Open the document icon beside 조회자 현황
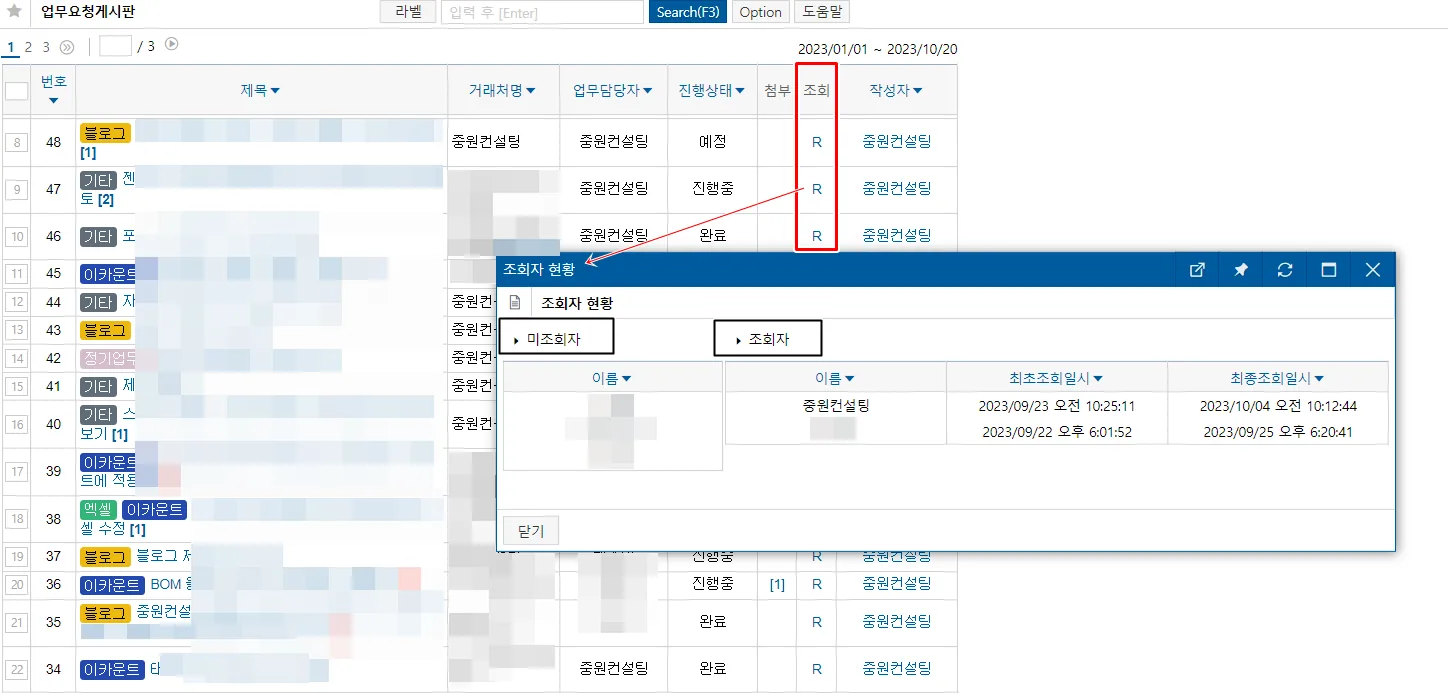The image size is (1448, 700). 515,302
